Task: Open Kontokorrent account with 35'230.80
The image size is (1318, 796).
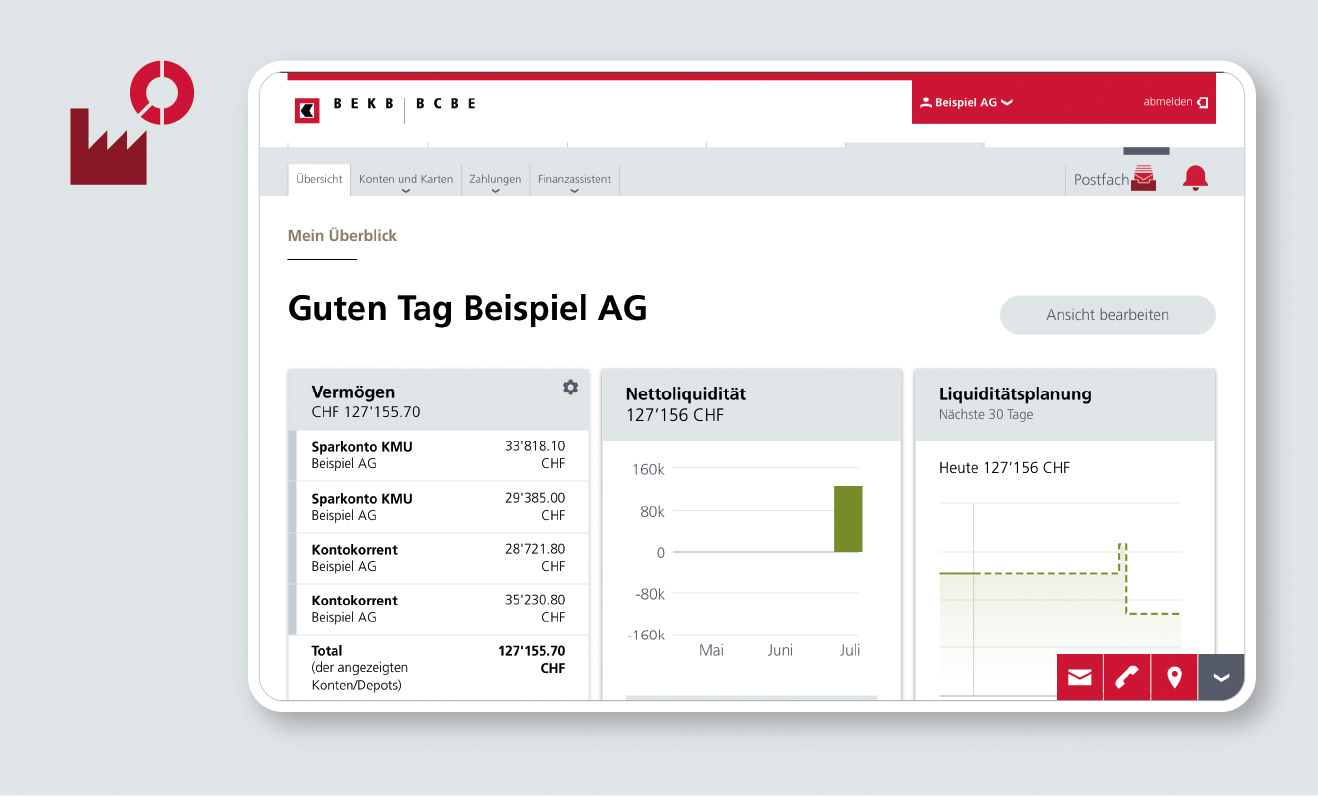Action: (438, 609)
